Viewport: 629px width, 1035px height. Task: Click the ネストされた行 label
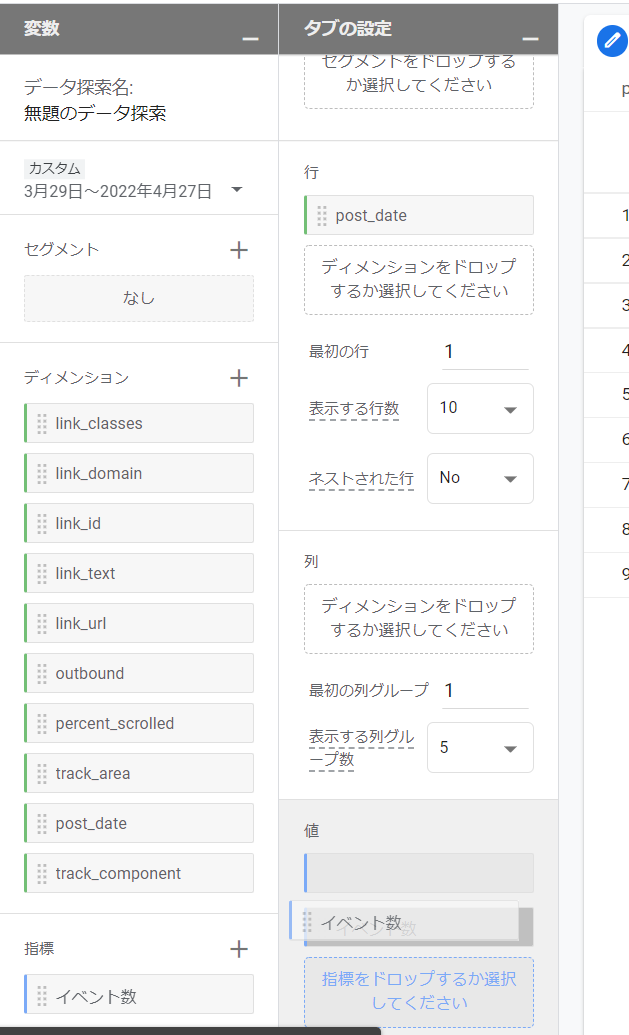coord(362,479)
